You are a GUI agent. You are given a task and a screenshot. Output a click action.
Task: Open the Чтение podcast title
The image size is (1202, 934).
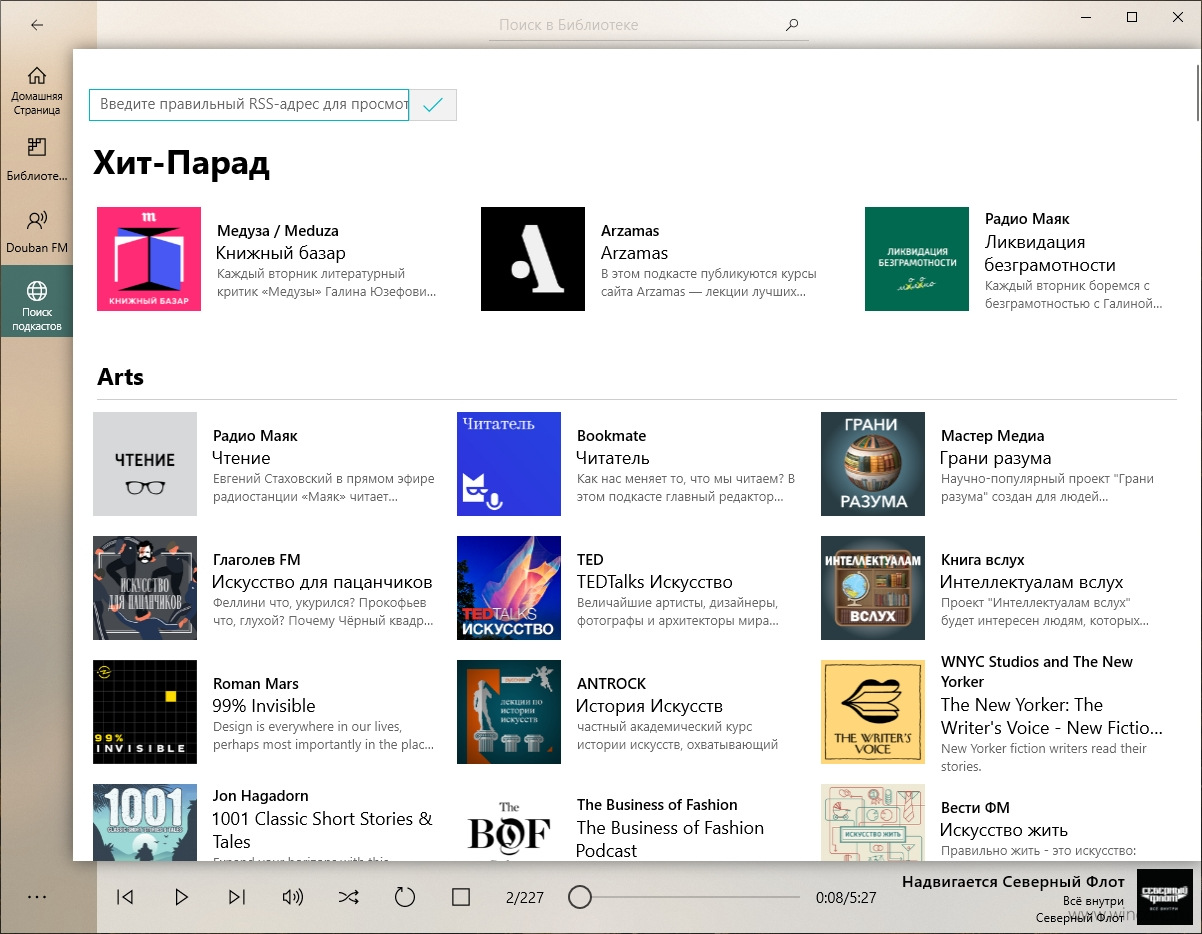(x=241, y=458)
